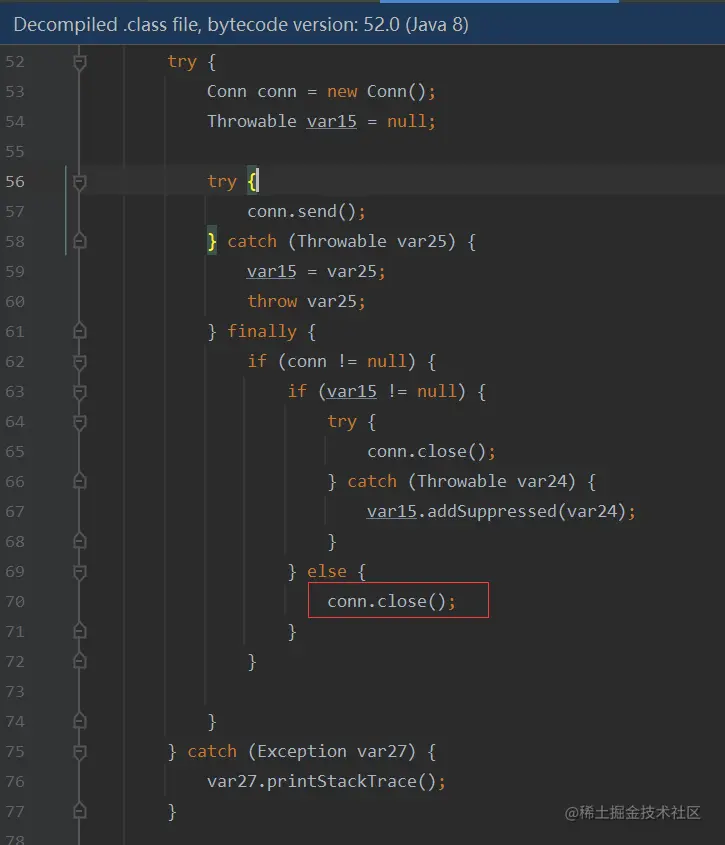Click the line number 56 in gutter
725x845 pixels.
[15, 182]
